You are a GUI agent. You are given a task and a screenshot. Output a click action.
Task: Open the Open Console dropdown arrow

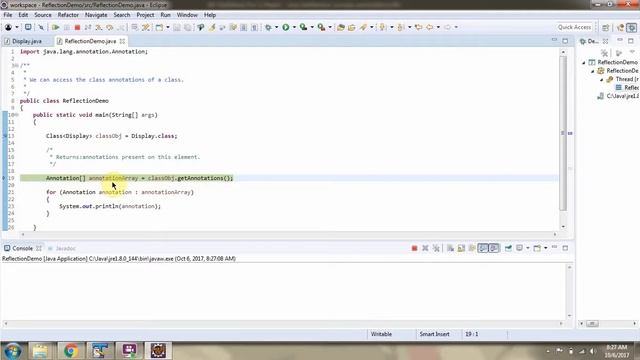tap(546, 248)
